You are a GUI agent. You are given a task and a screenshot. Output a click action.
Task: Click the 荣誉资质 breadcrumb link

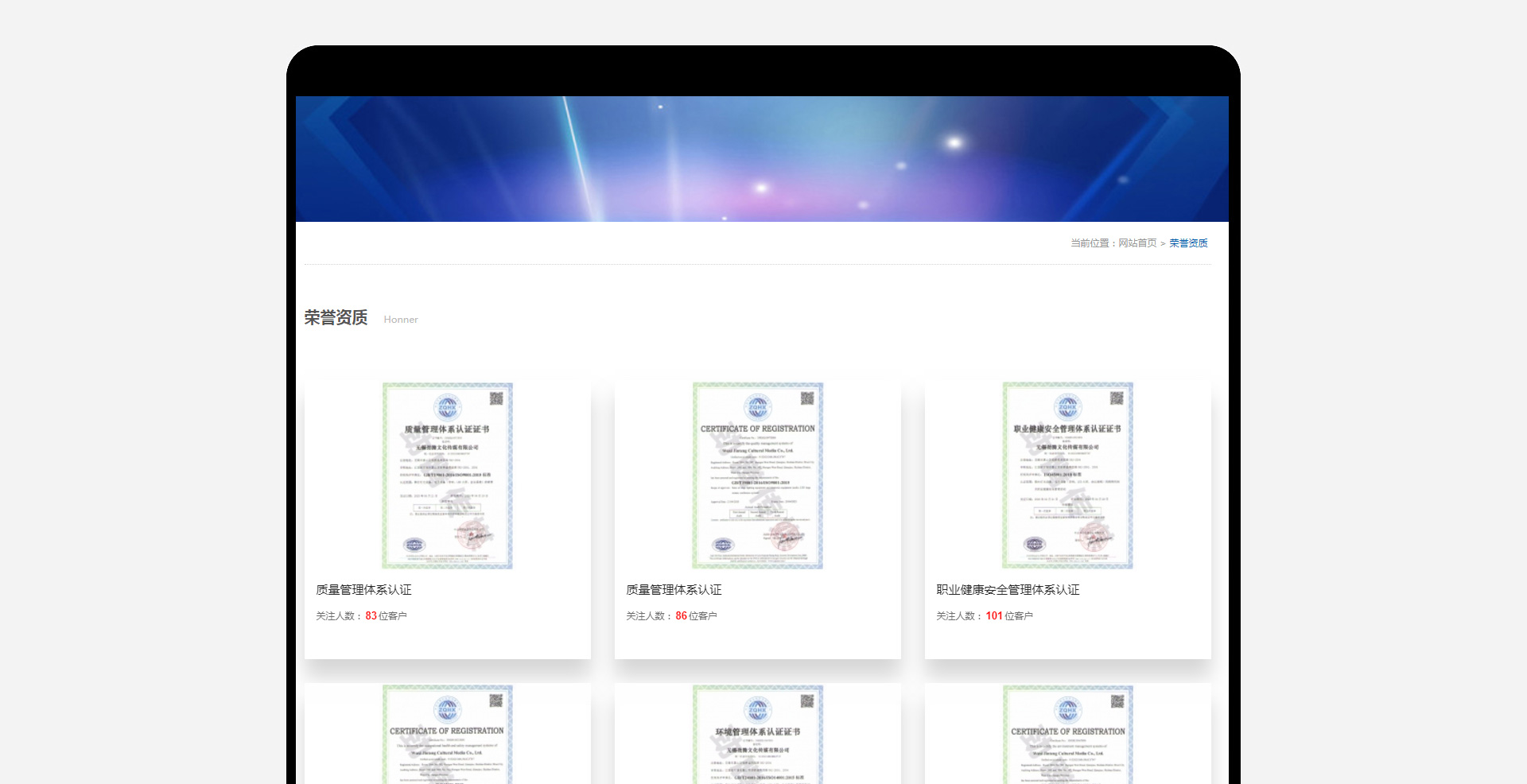[x=1188, y=243]
